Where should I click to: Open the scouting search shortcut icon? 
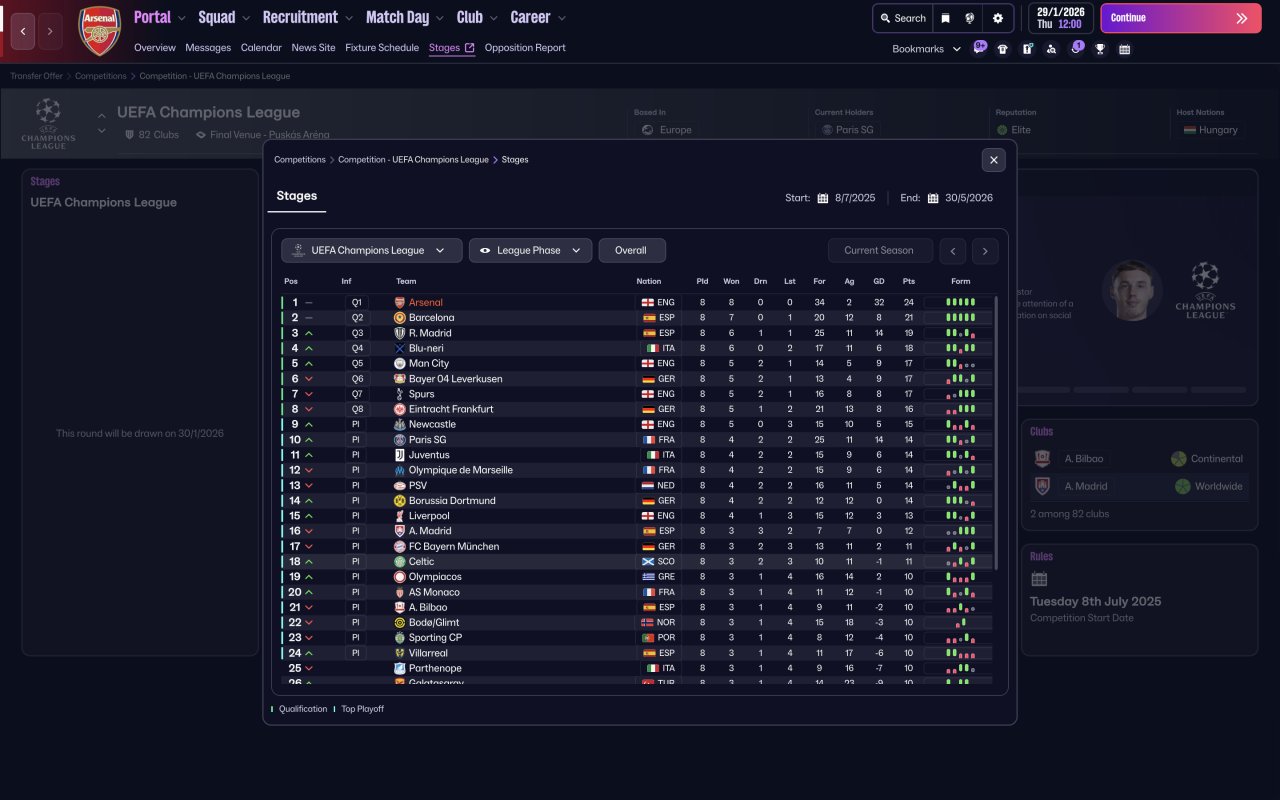1051,49
